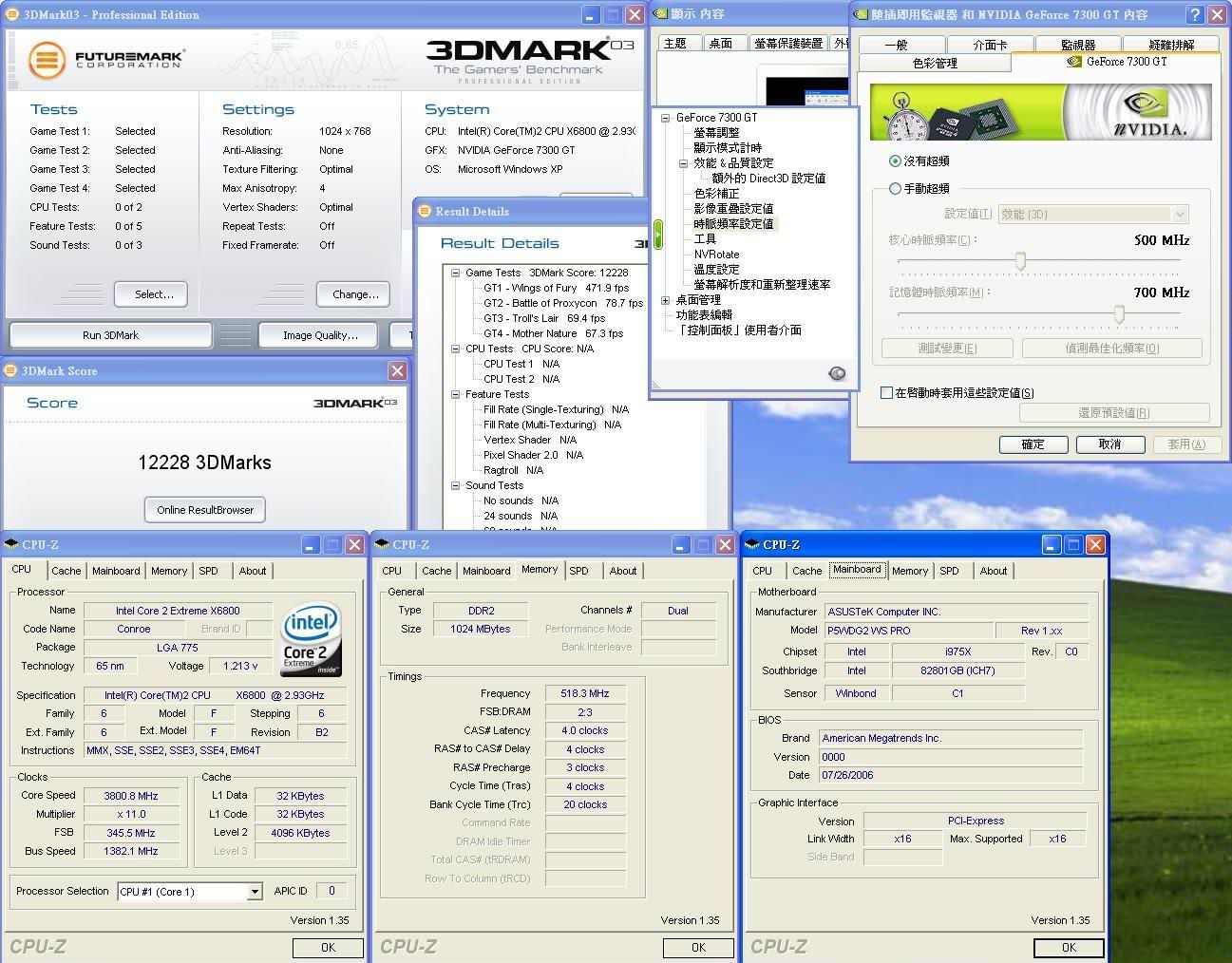Click the 取消 button
The width and height of the screenshot is (1232, 963).
tap(1109, 444)
